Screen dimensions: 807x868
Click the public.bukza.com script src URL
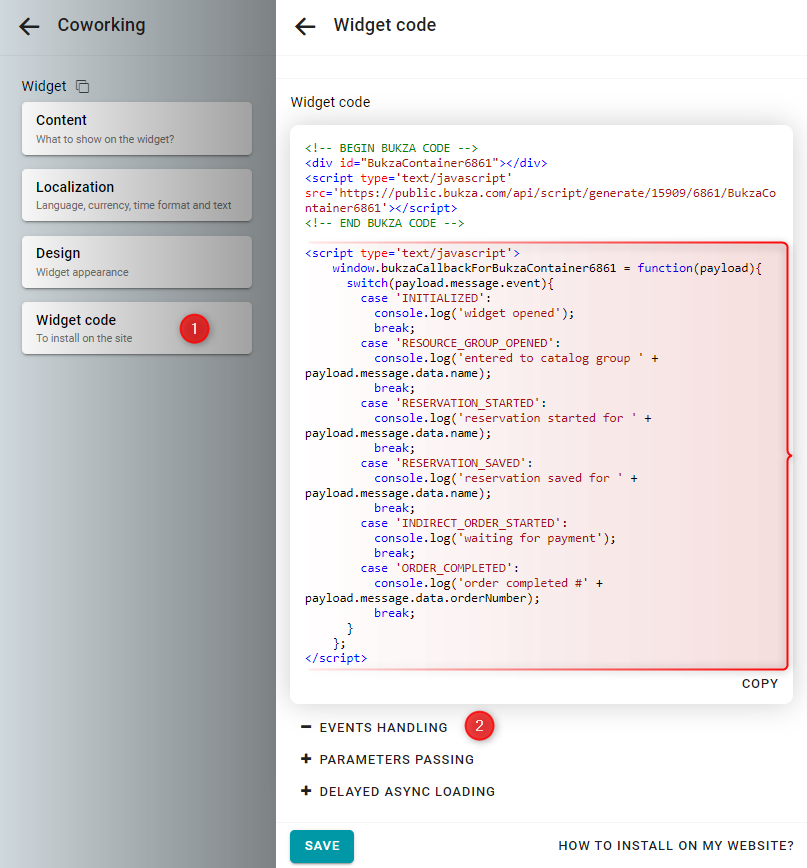540,200
